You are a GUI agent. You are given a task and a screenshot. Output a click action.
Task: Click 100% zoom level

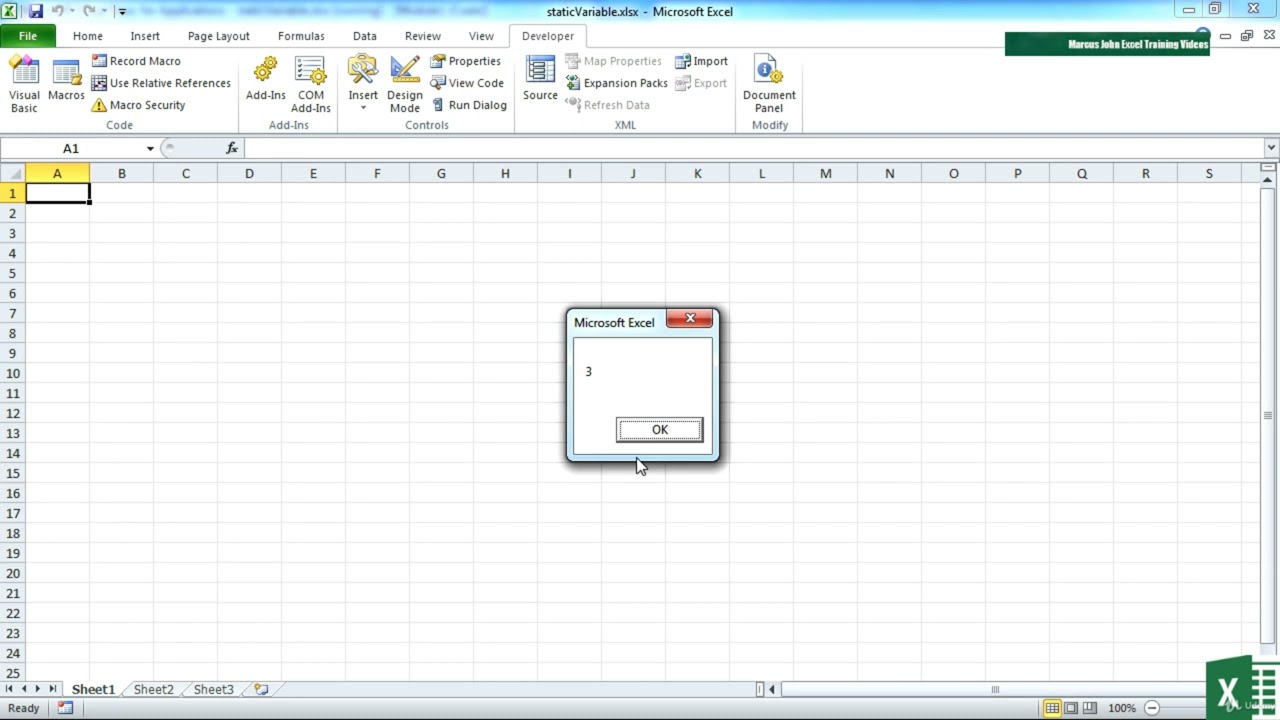pos(1121,708)
